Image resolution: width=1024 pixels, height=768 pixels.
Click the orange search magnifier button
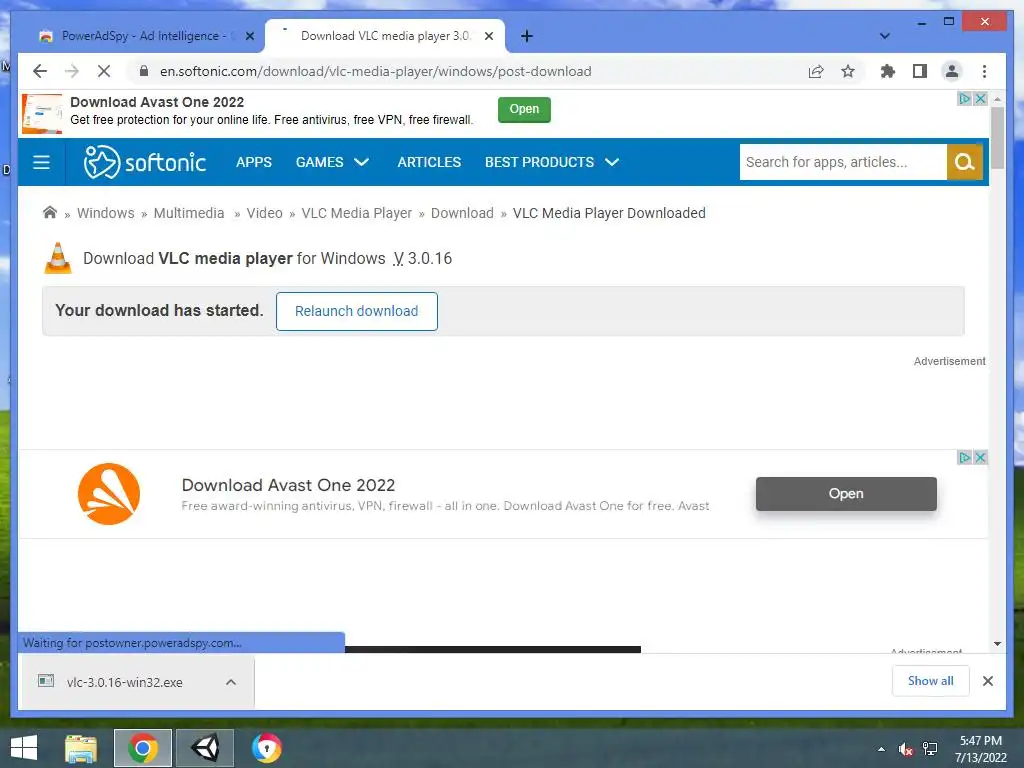click(965, 162)
